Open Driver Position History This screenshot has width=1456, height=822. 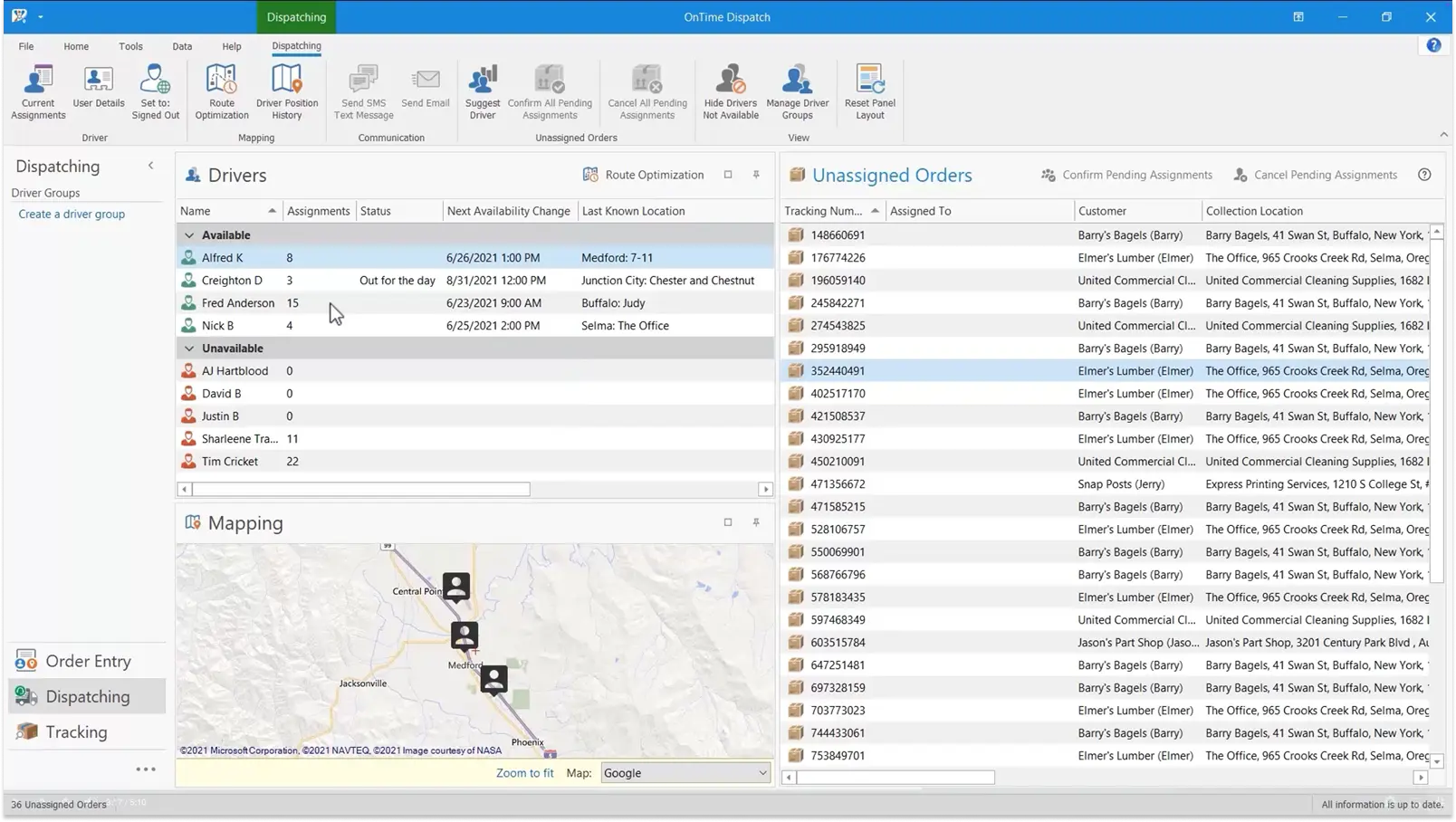pyautogui.click(x=287, y=91)
